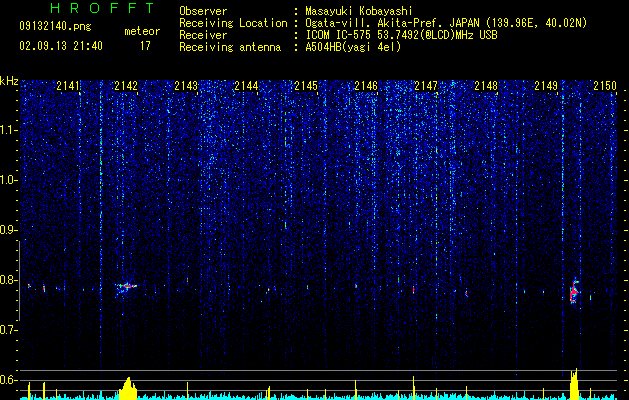The image size is (629, 400).
Task: Click the 0.6 kHz axis label
Action: 8,380
